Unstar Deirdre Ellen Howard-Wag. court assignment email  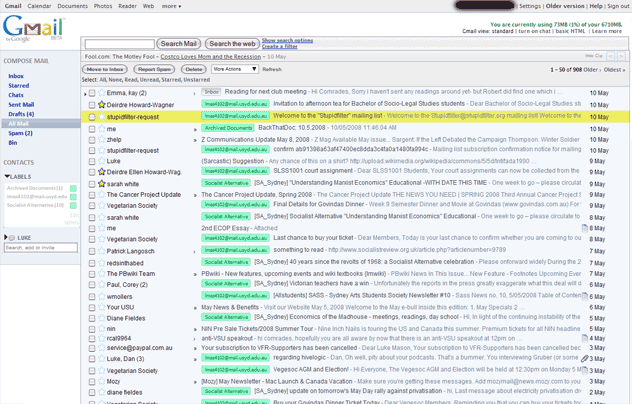click(102, 172)
